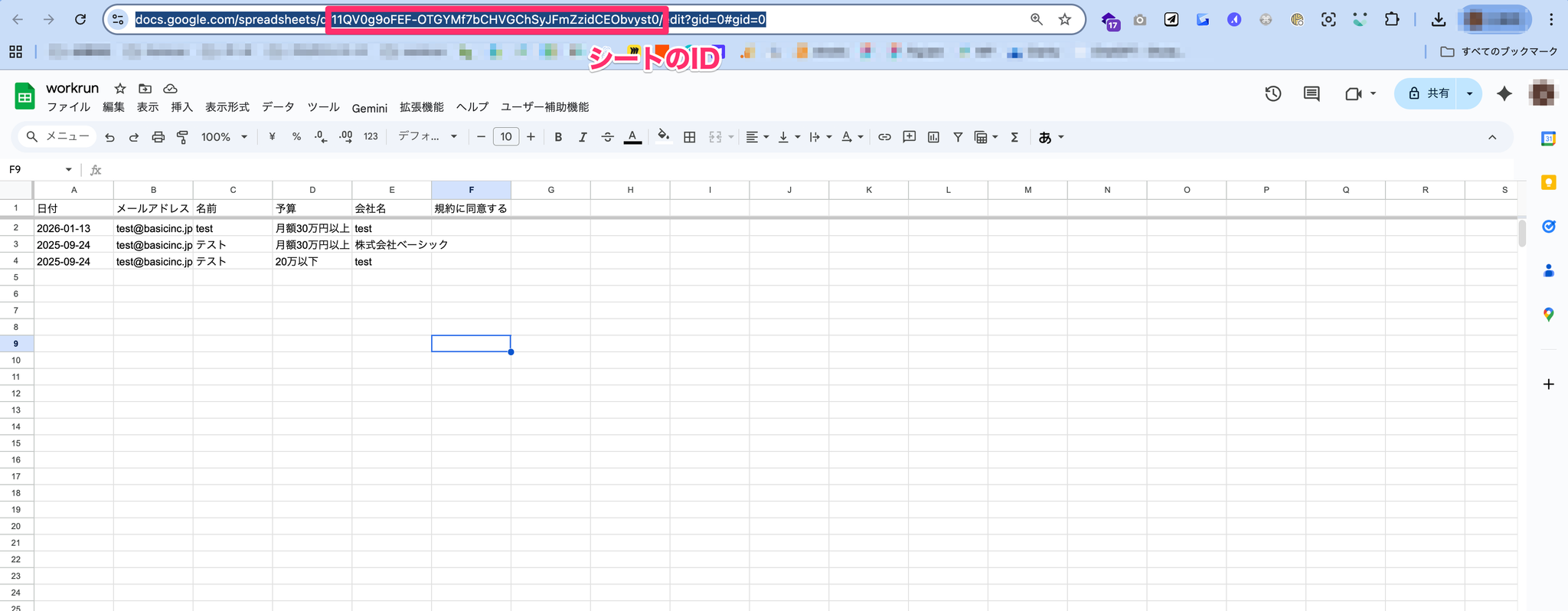
Task: Open the borders tool
Action: (689, 137)
